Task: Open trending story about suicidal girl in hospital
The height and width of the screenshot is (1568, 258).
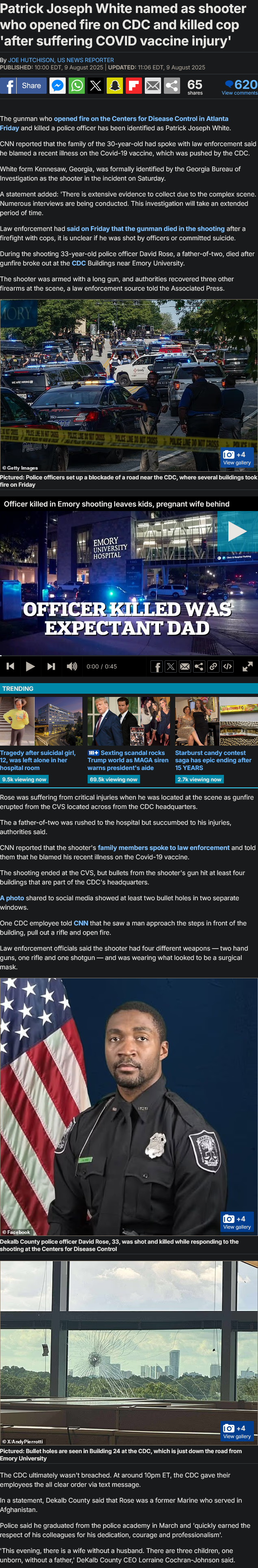Action: click(x=38, y=760)
